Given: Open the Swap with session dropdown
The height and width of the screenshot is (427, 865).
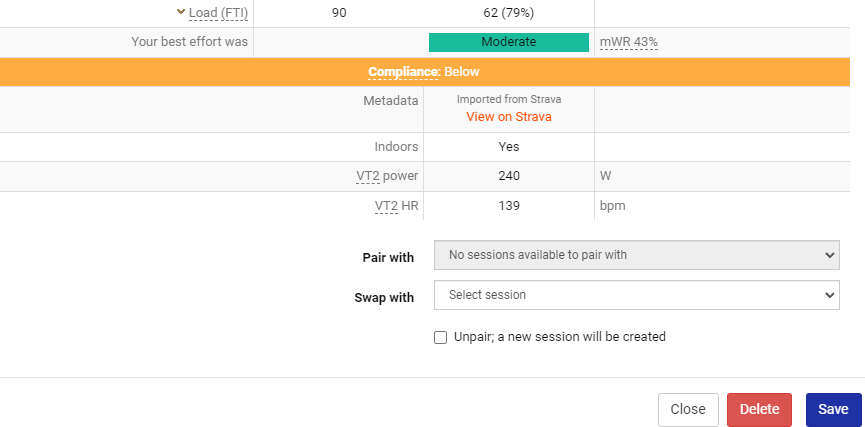Looking at the screenshot, I should pyautogui.click(x=636, y=295).
